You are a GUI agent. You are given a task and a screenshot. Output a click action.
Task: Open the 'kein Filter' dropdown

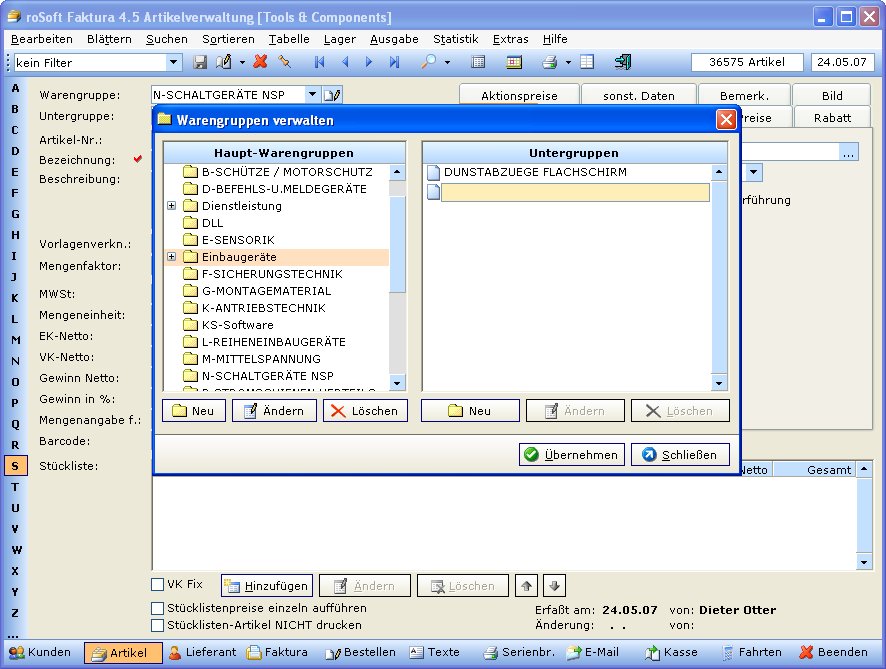click(x=174, y=62)
